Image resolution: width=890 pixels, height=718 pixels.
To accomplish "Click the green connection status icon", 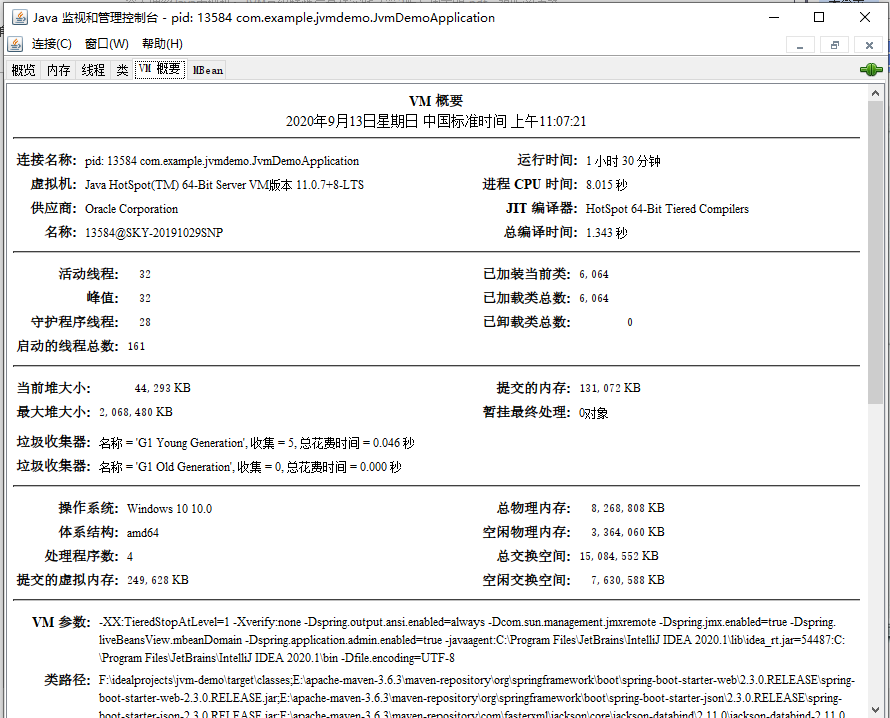I will tap(871, 70).
